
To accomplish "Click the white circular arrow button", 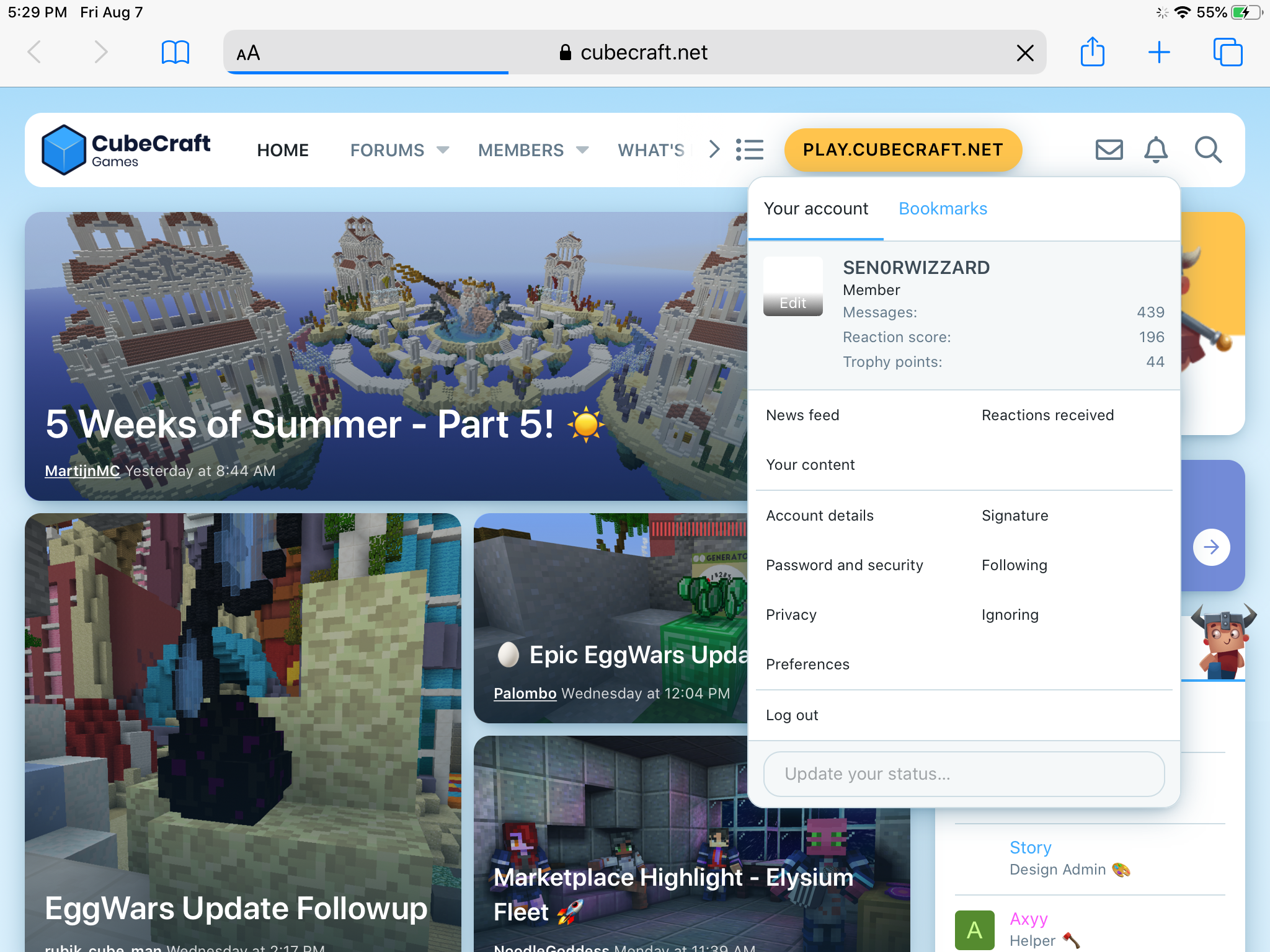I will coord(1212,547).
